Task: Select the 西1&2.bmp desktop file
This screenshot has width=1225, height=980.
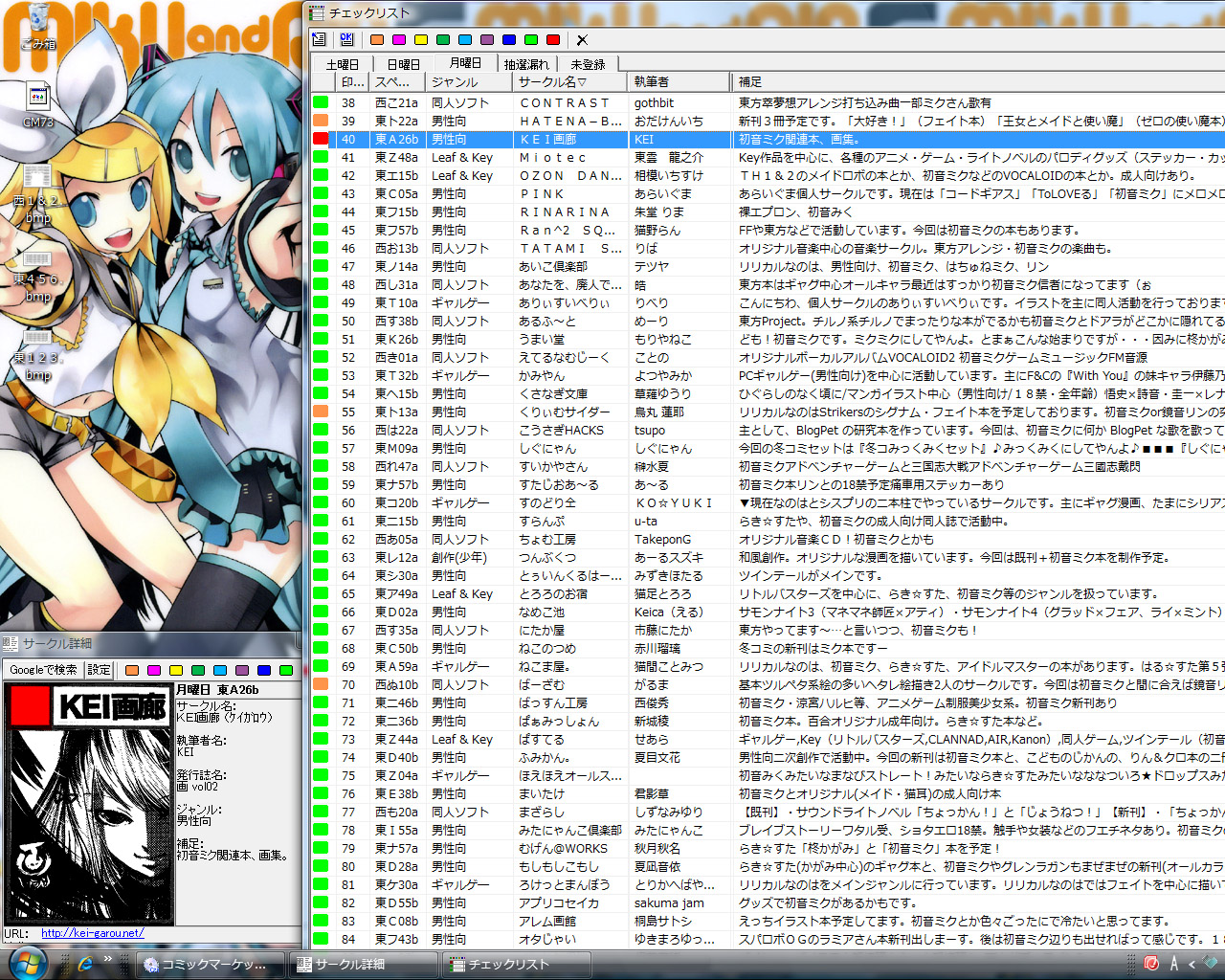Action: tap(37, 194)
